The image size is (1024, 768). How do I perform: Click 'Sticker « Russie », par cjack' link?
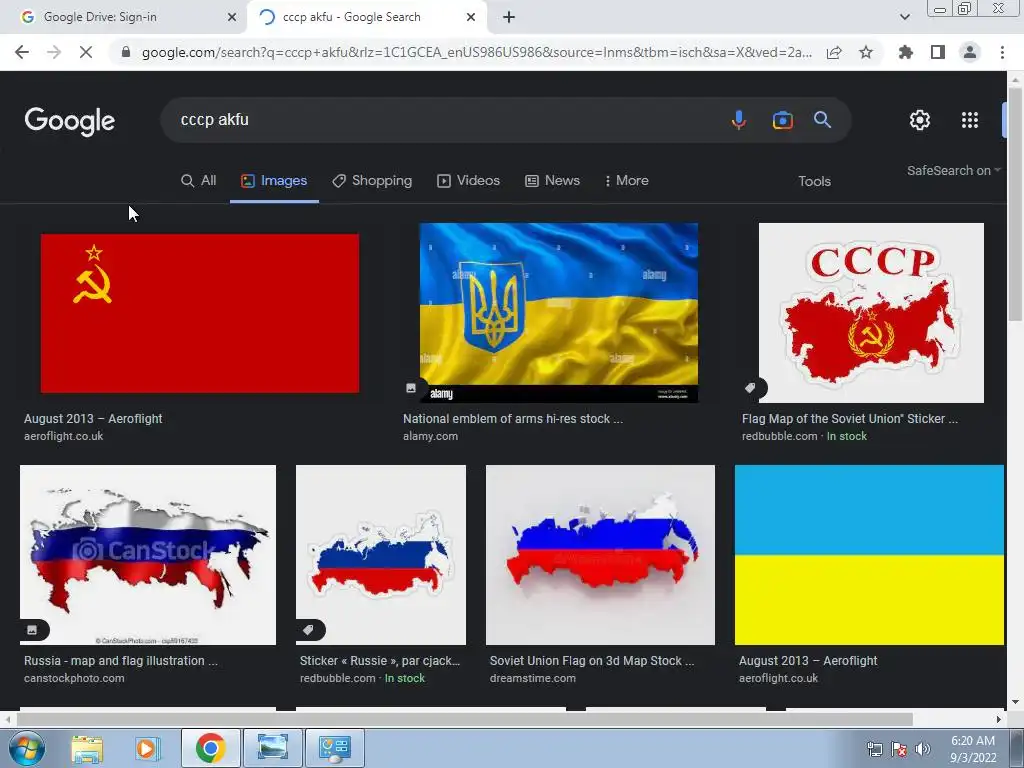tap(380, 661)
